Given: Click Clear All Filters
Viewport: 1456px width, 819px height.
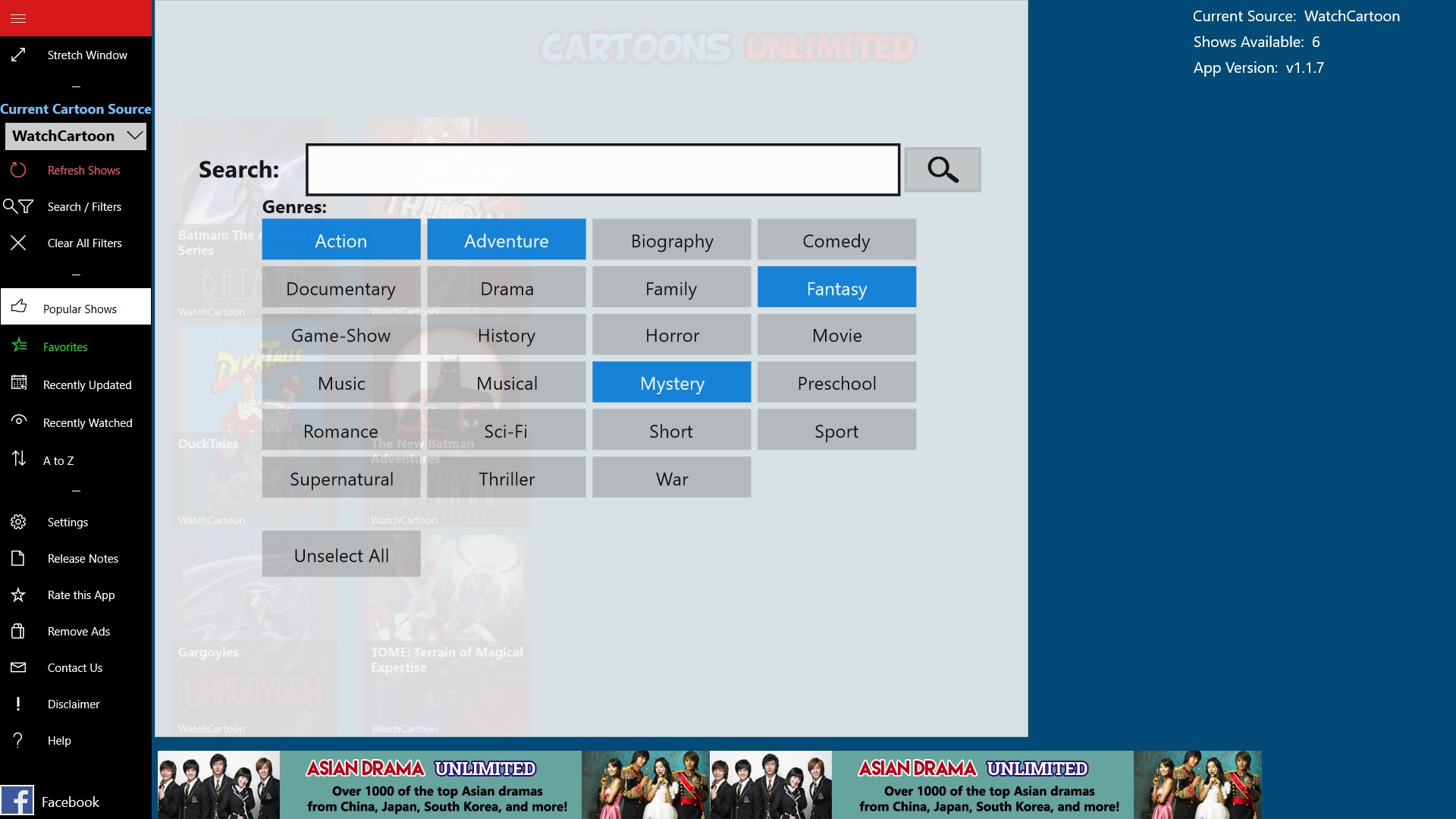Looking at the screenshot, I should pos(83,243).
